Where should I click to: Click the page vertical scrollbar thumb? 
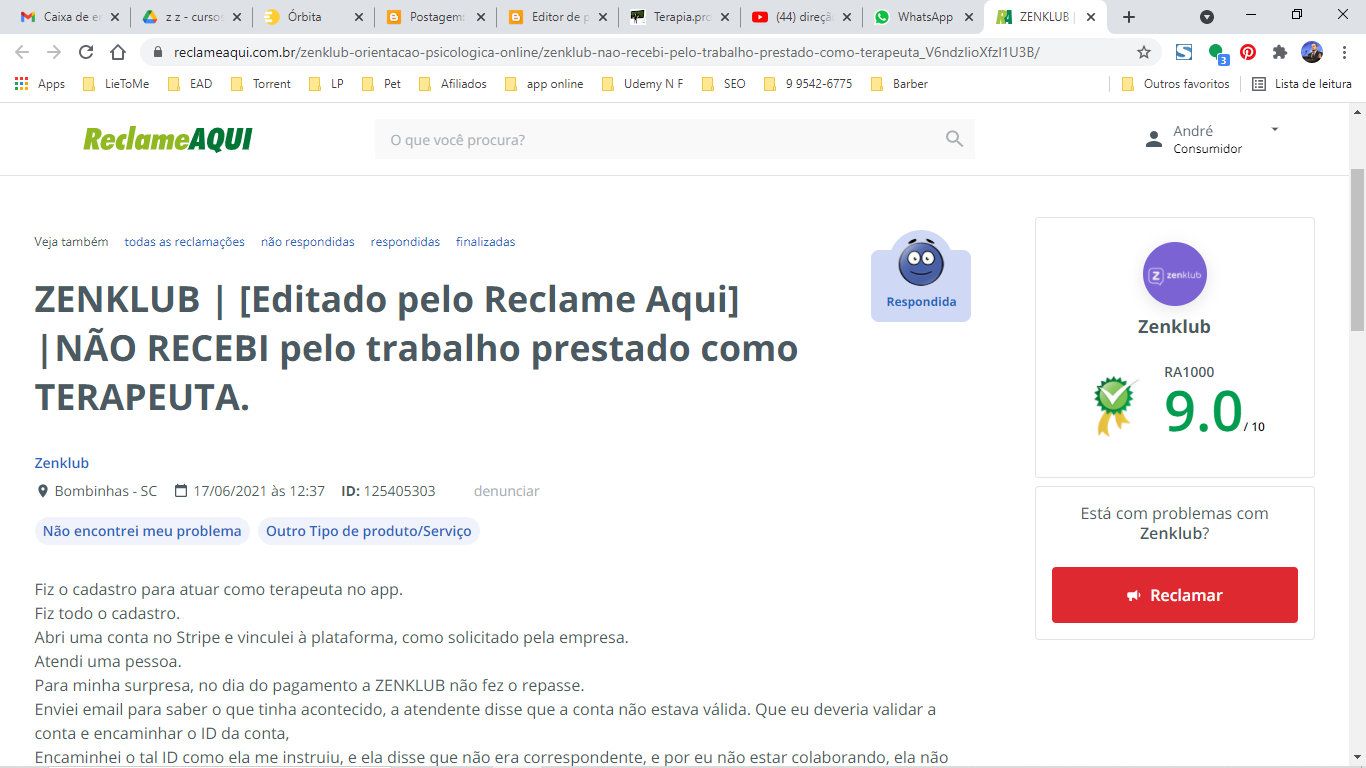[x=1357, y=250]
